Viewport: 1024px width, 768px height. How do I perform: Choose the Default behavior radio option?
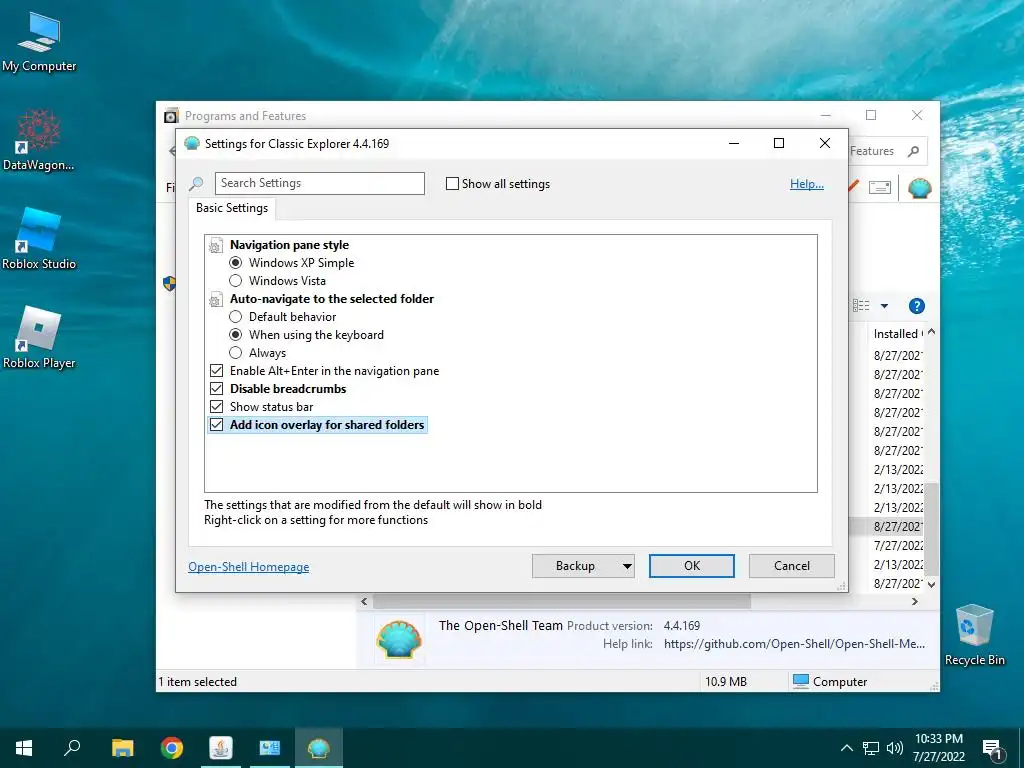(236, 317)
